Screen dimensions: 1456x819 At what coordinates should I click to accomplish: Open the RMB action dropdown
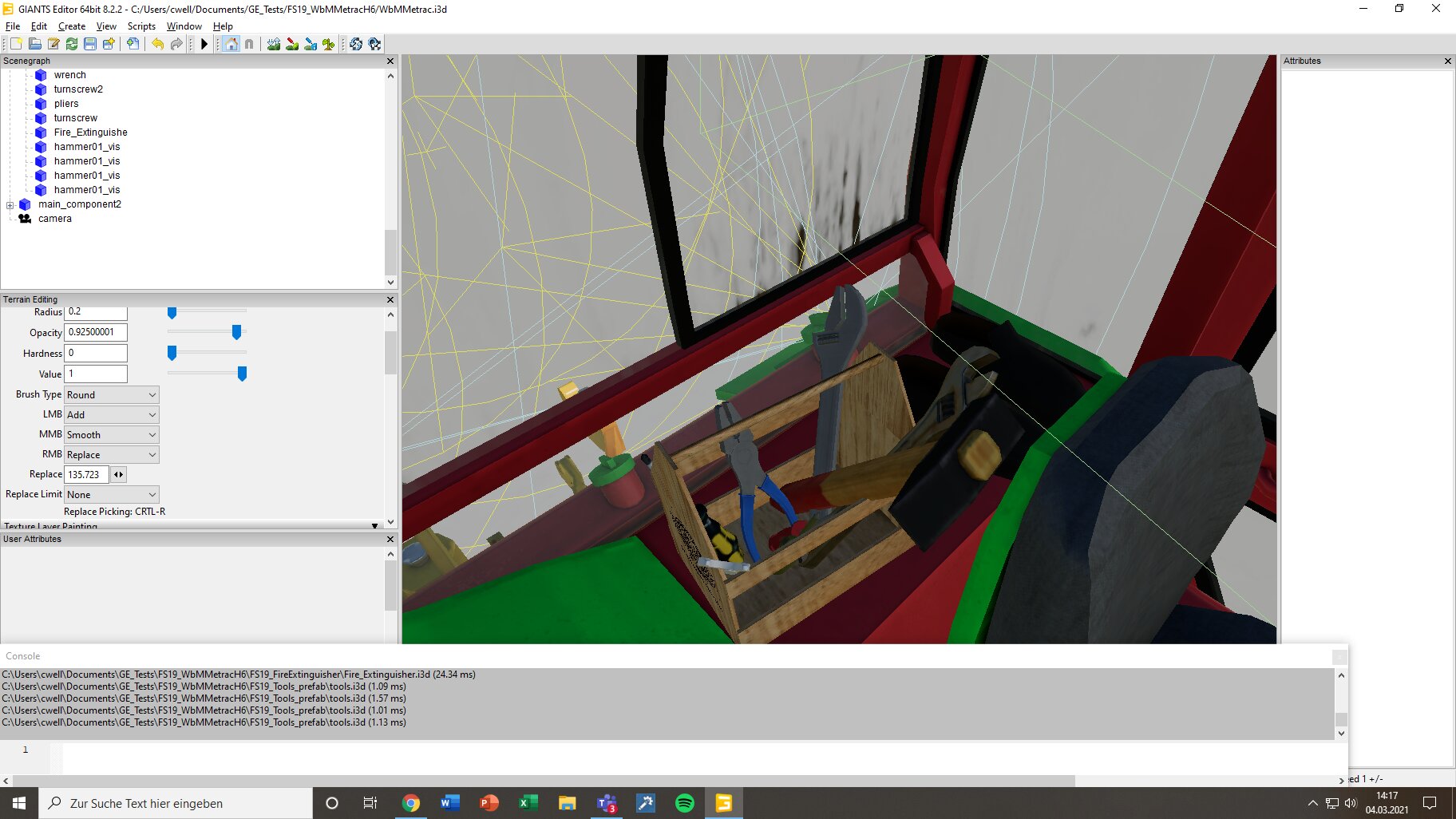pos(111,455)
